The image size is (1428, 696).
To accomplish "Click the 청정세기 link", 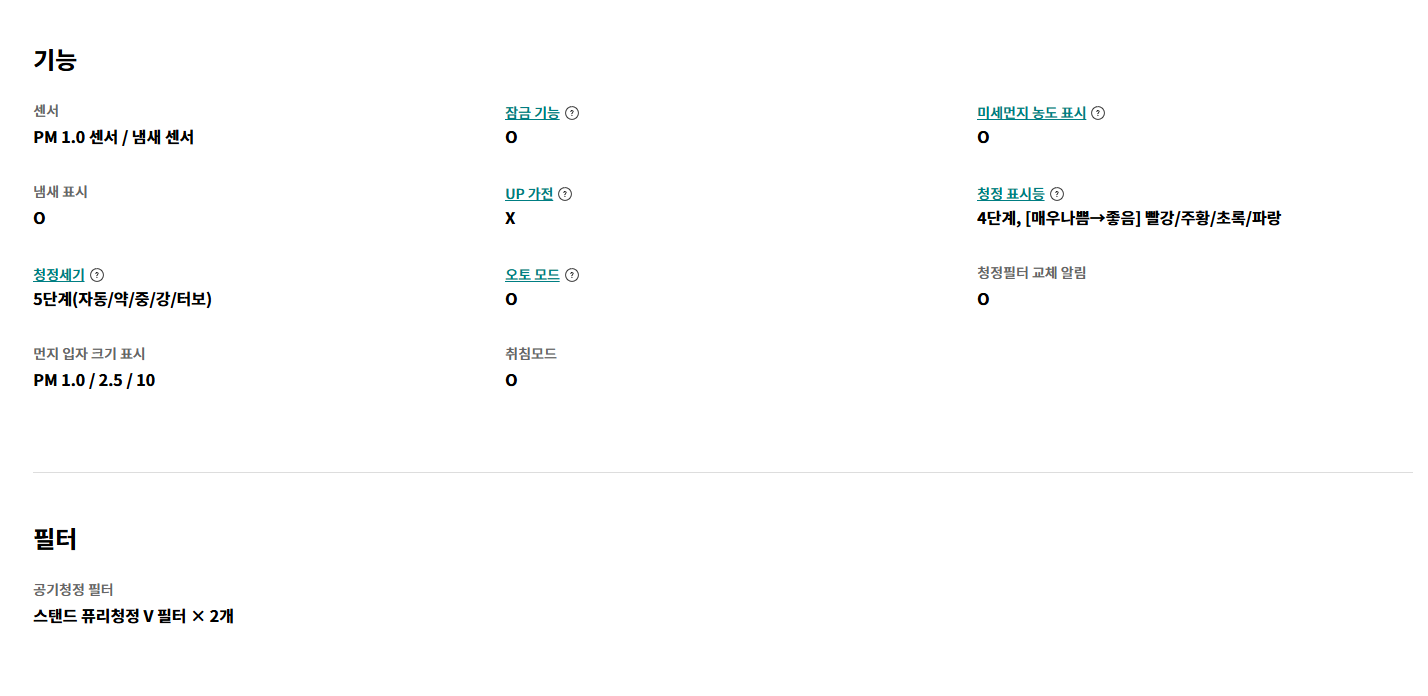I will coord(59,275).
